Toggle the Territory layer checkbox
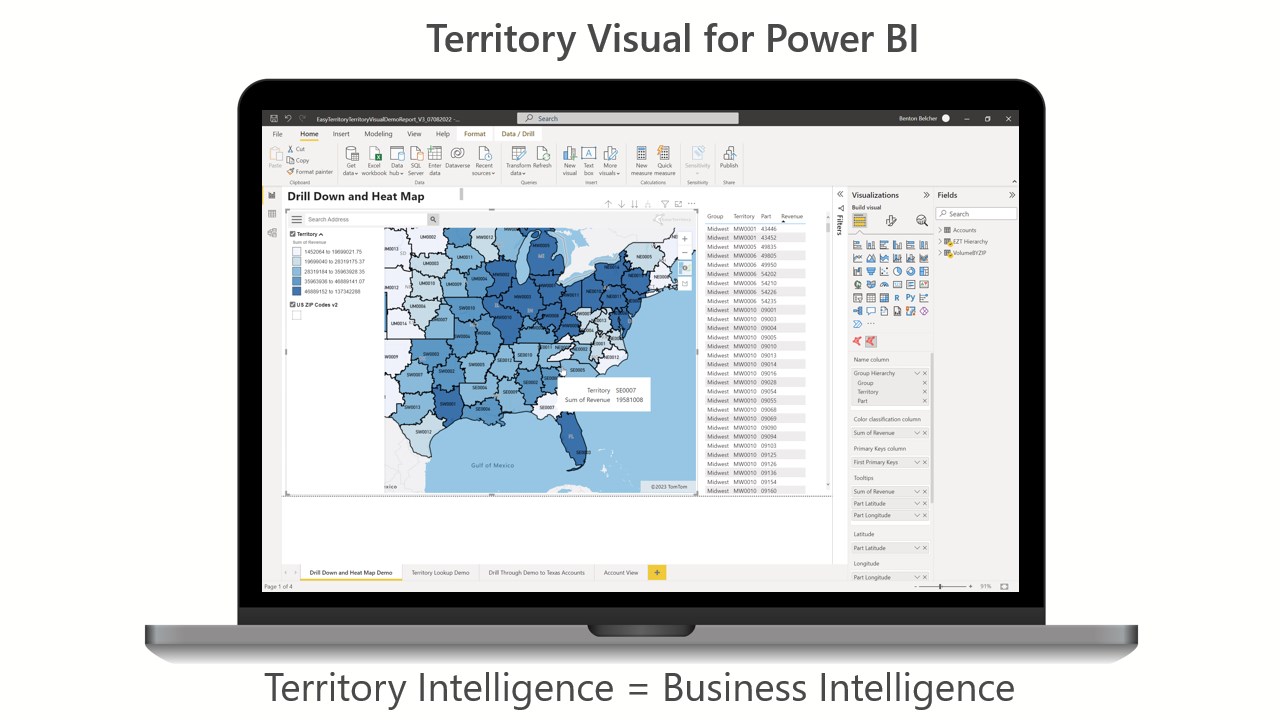 click(293, 234)
